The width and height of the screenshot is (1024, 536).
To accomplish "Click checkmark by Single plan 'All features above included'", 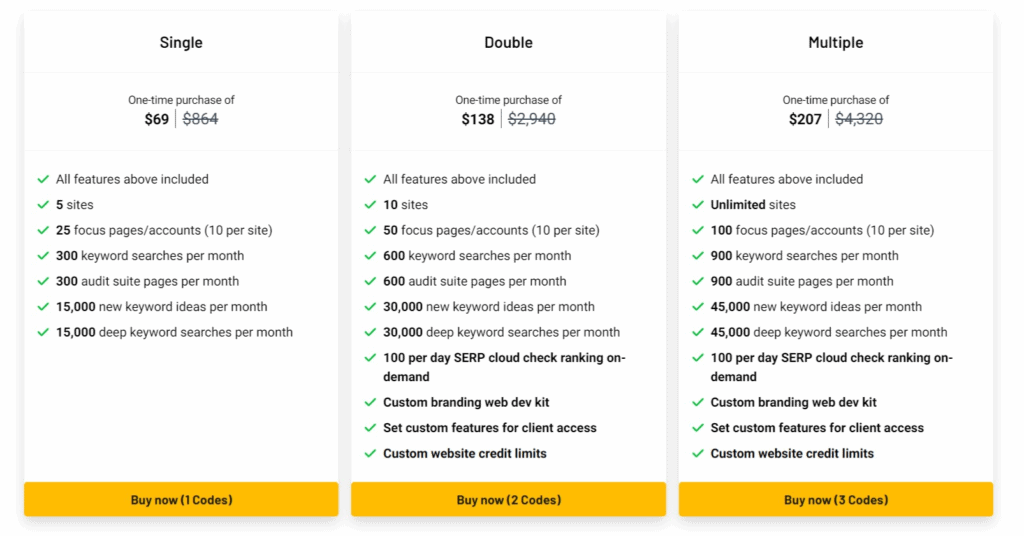I will [43, 180].
